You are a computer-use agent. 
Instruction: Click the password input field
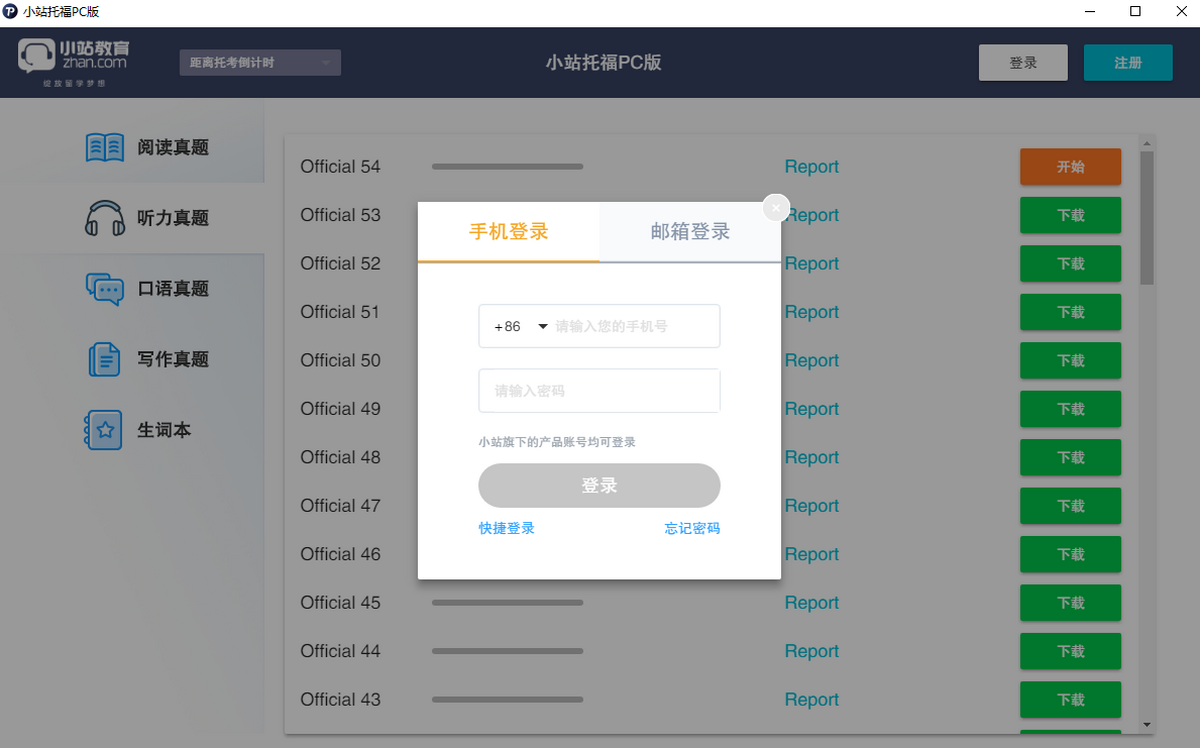click(x=599, y=391)
